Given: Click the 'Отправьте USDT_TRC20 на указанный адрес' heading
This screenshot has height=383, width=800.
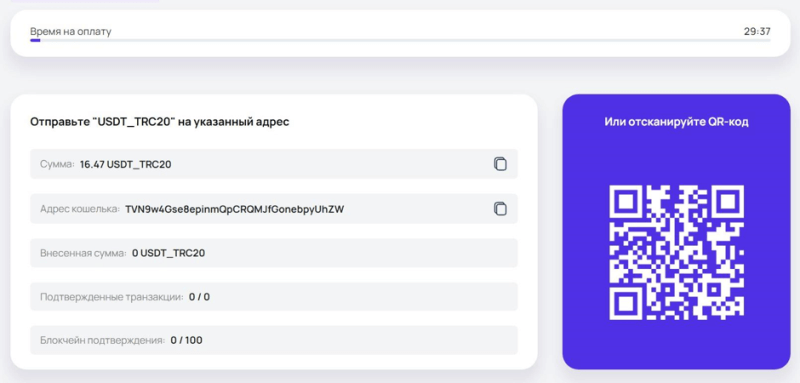Looking at the screenshot, I should tap(160, 122).
